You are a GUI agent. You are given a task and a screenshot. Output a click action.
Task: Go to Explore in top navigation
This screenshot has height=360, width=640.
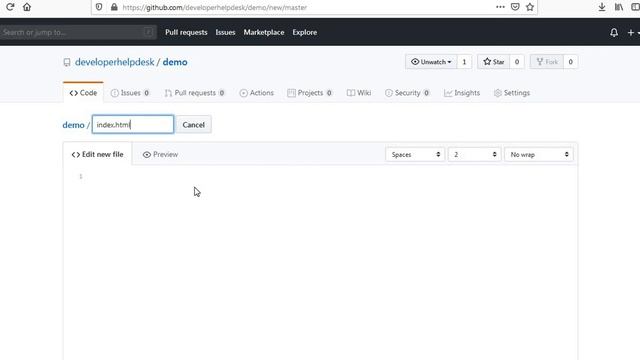(304, 32)
